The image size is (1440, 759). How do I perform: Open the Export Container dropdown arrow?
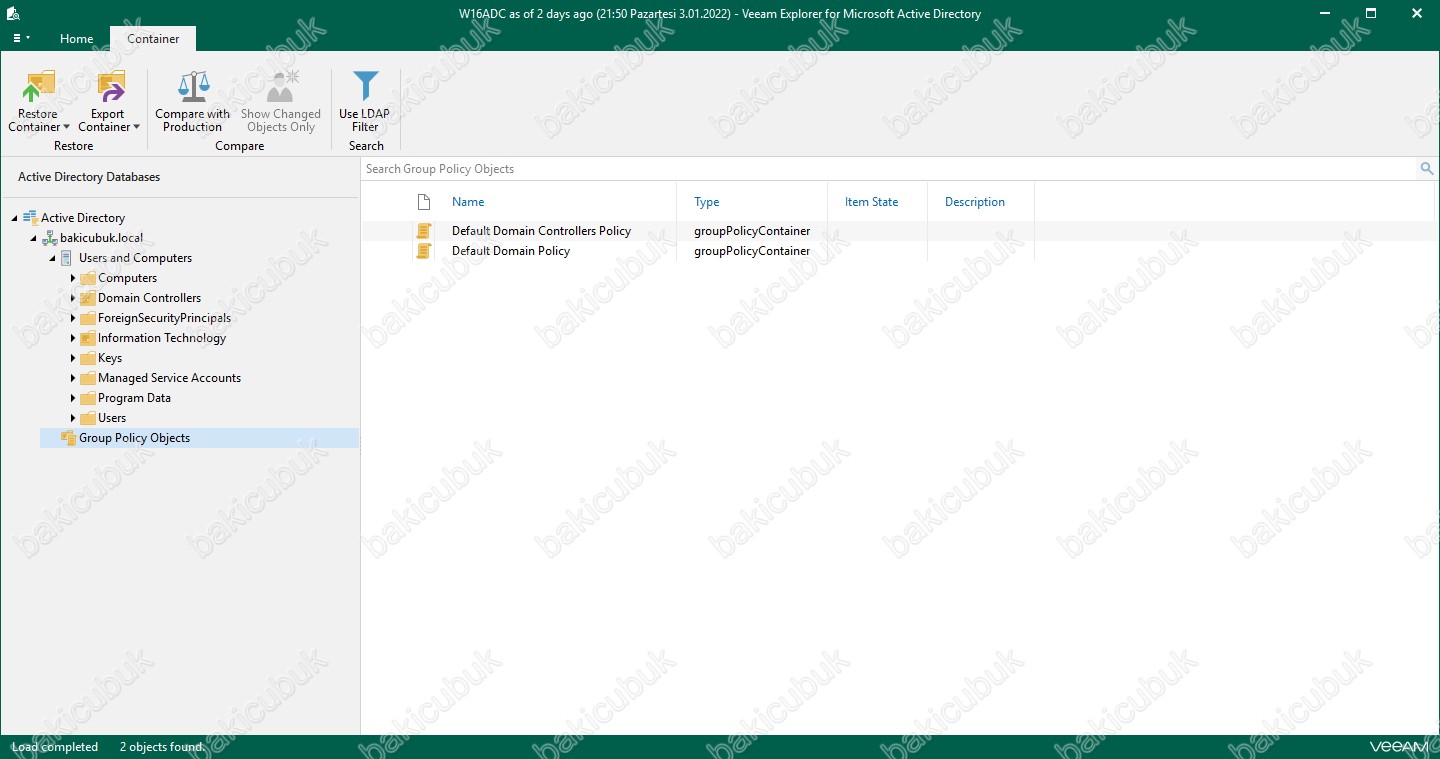point(136,128)
